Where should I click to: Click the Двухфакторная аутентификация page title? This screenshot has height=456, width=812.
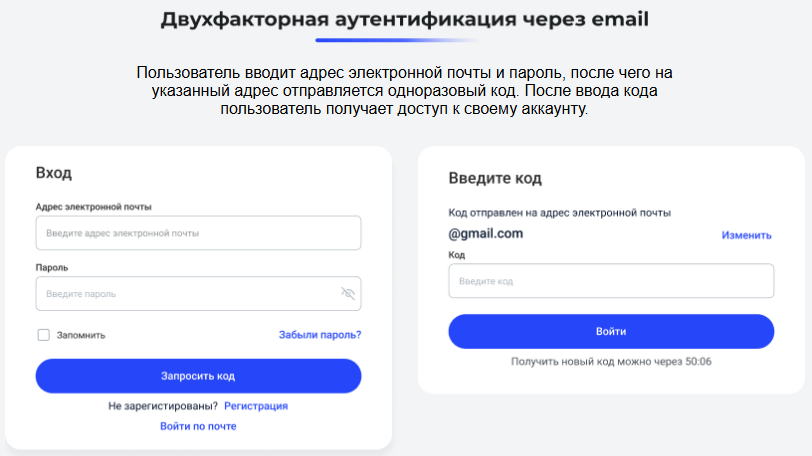point(404,20)
